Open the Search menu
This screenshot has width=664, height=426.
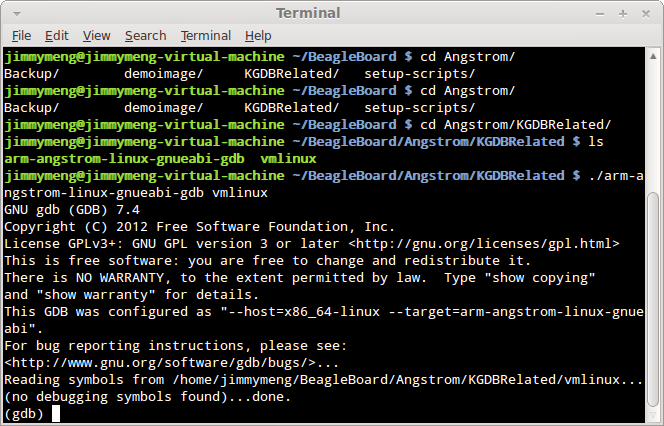(x=146, y=36)
